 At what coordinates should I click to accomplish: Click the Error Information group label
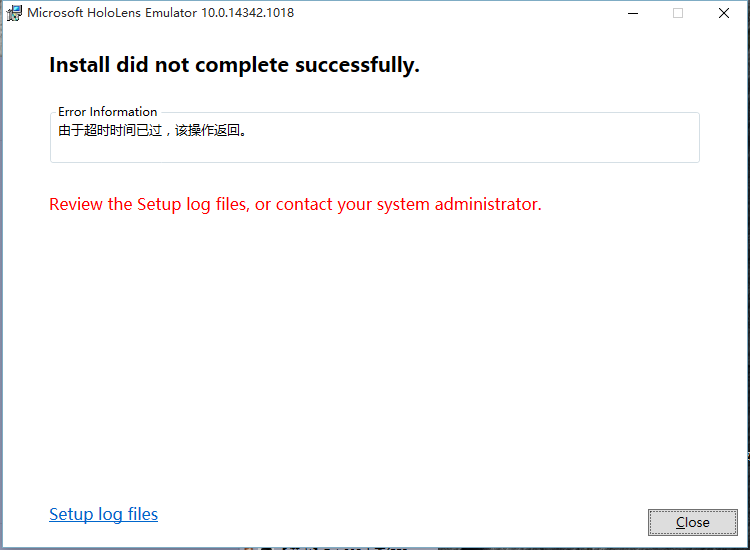[108, 112]
